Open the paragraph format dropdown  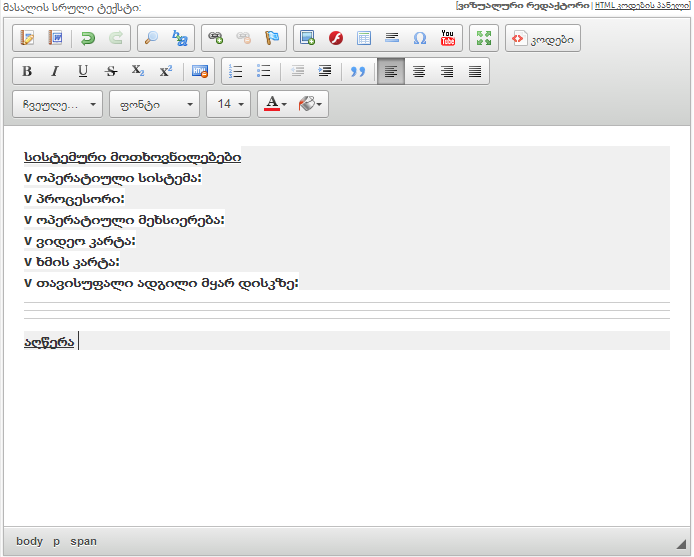click(x=58, y=104)
